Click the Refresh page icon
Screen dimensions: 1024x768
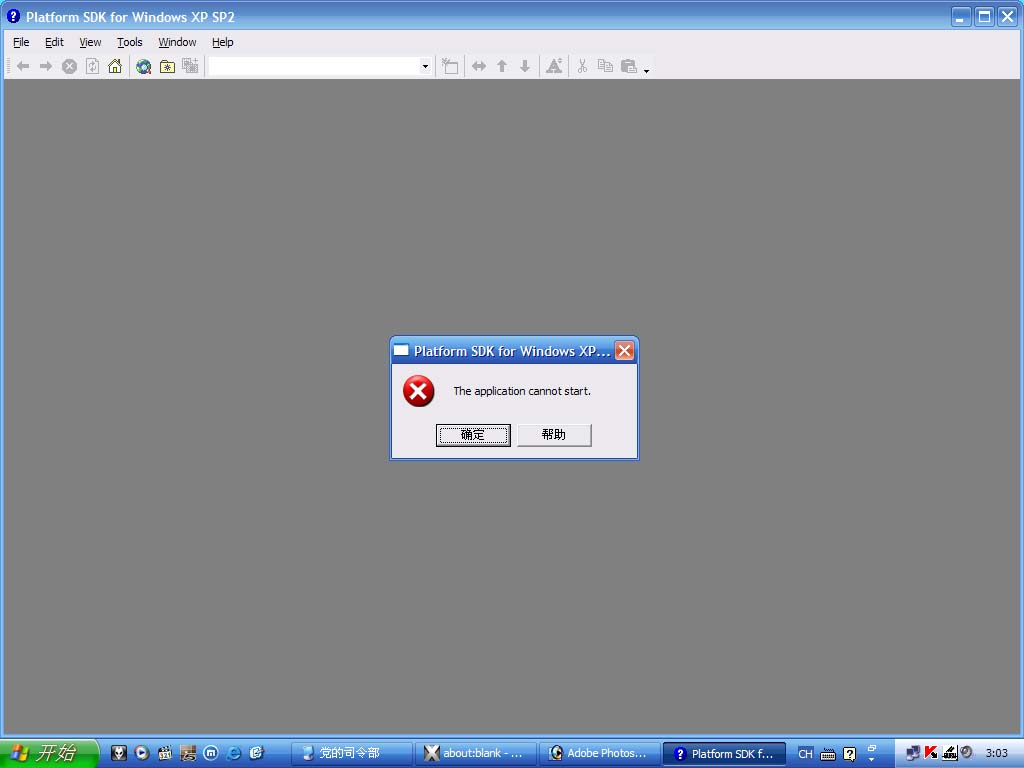point(93,66)
